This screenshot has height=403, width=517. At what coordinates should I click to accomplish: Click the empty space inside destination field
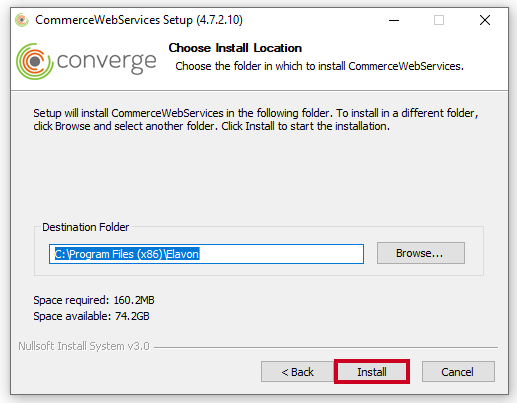[x=281, y=254]
